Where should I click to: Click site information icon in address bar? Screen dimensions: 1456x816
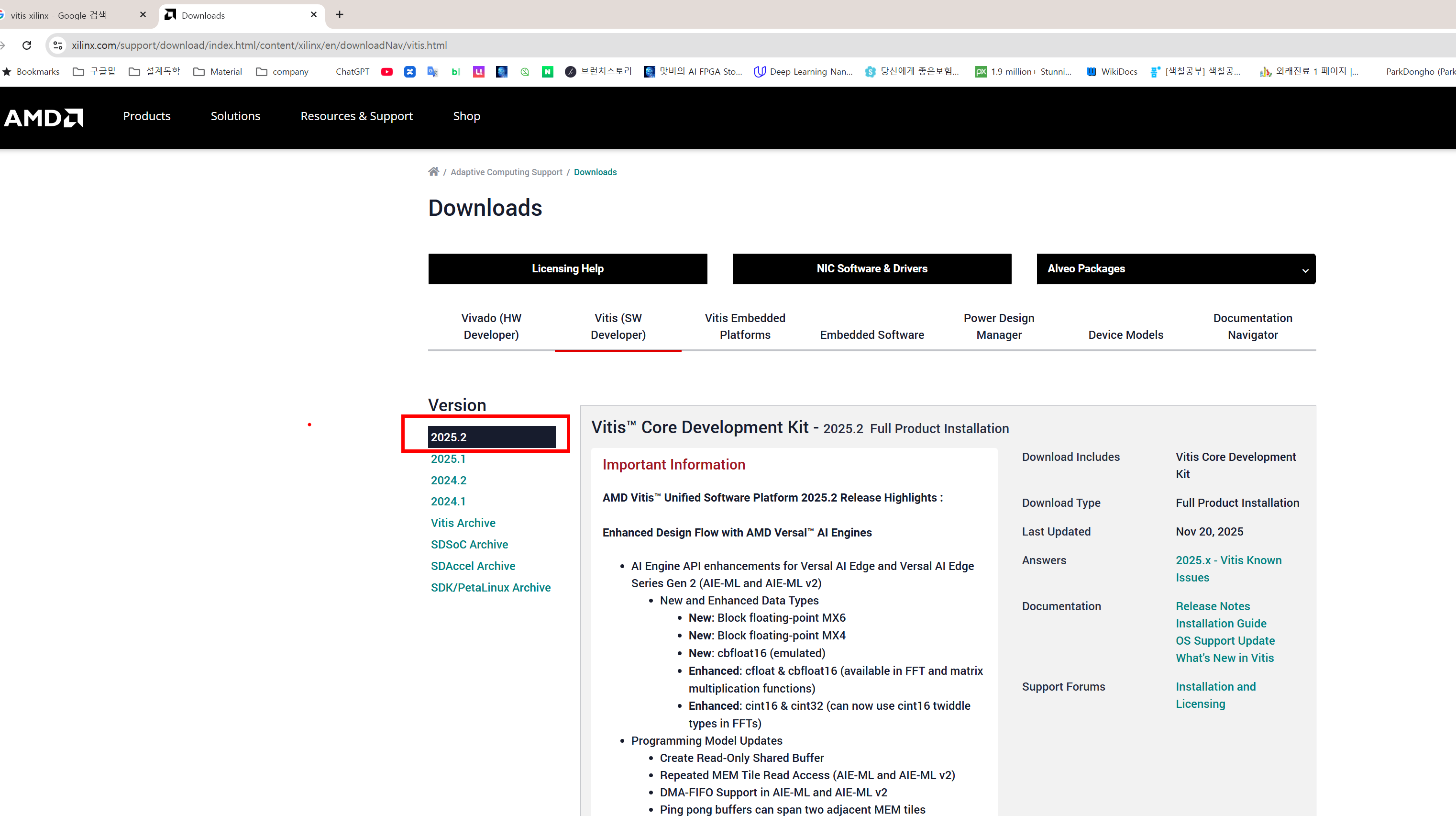click(x=58, y=45)
